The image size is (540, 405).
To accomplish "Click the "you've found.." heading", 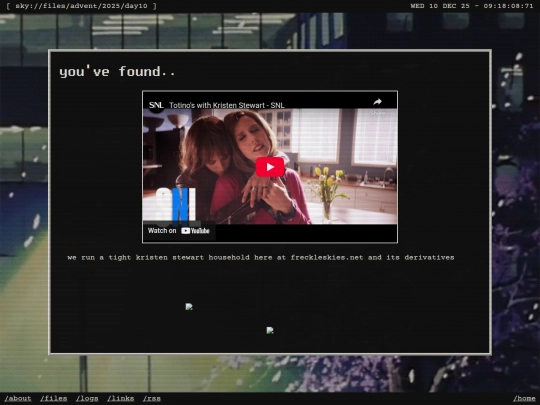I will [117, 72].
